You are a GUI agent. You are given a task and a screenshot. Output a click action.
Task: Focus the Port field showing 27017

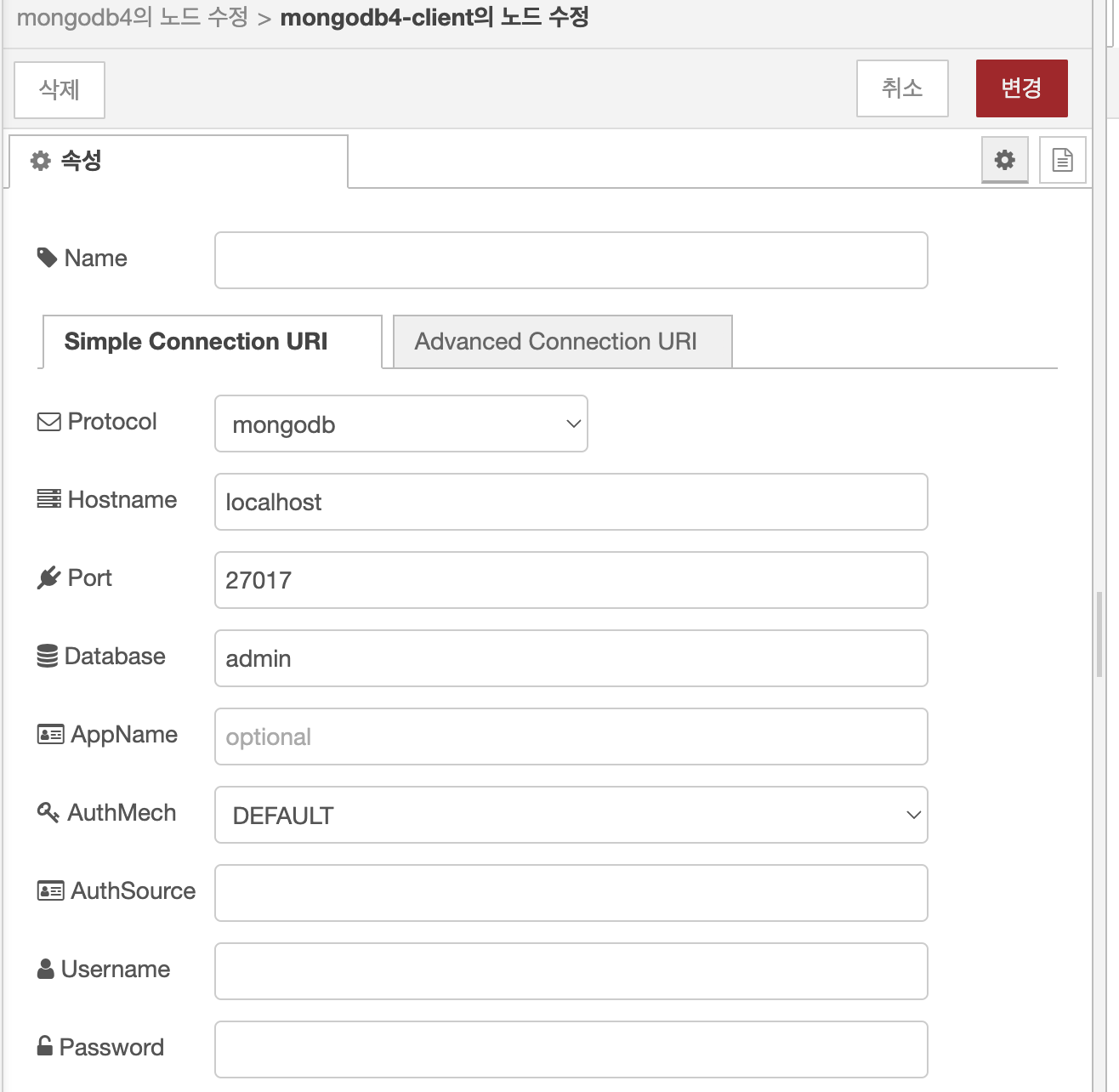coord(571,580)
